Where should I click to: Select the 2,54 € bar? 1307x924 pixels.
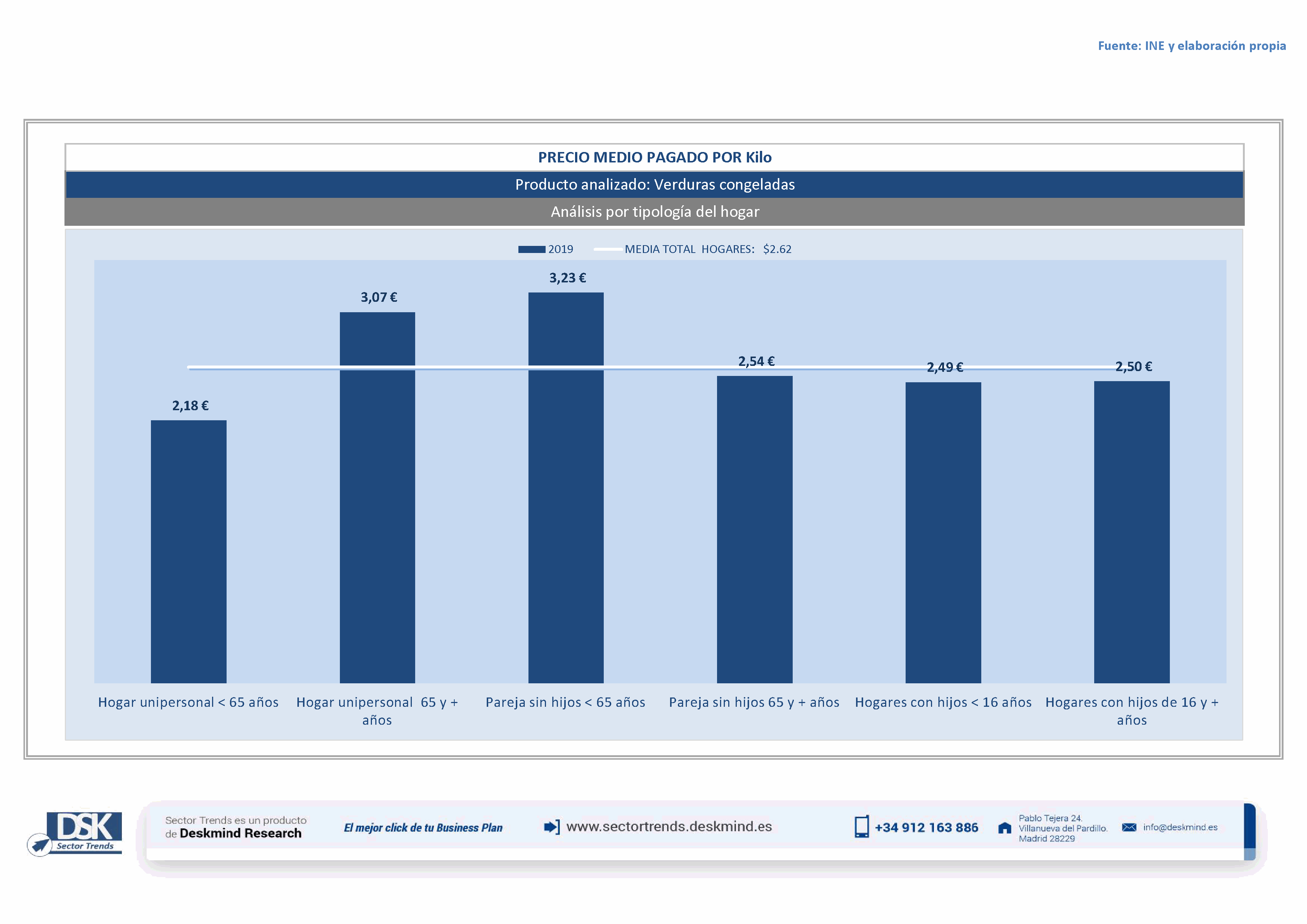click(x=754, y=529)
